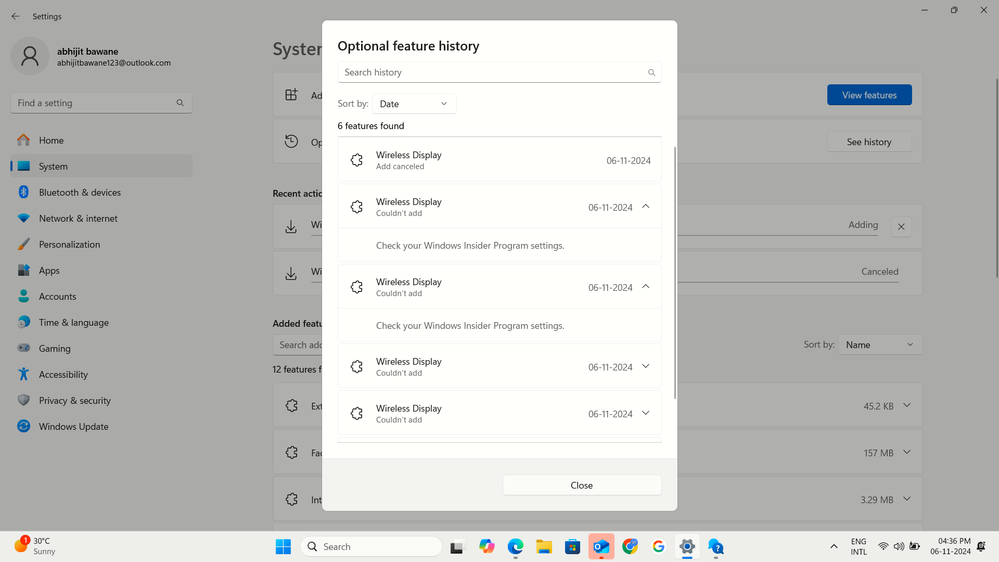Open Sort by Name dropdown in added features
Viewport: 999px width, 562px height.
(880, 345)
